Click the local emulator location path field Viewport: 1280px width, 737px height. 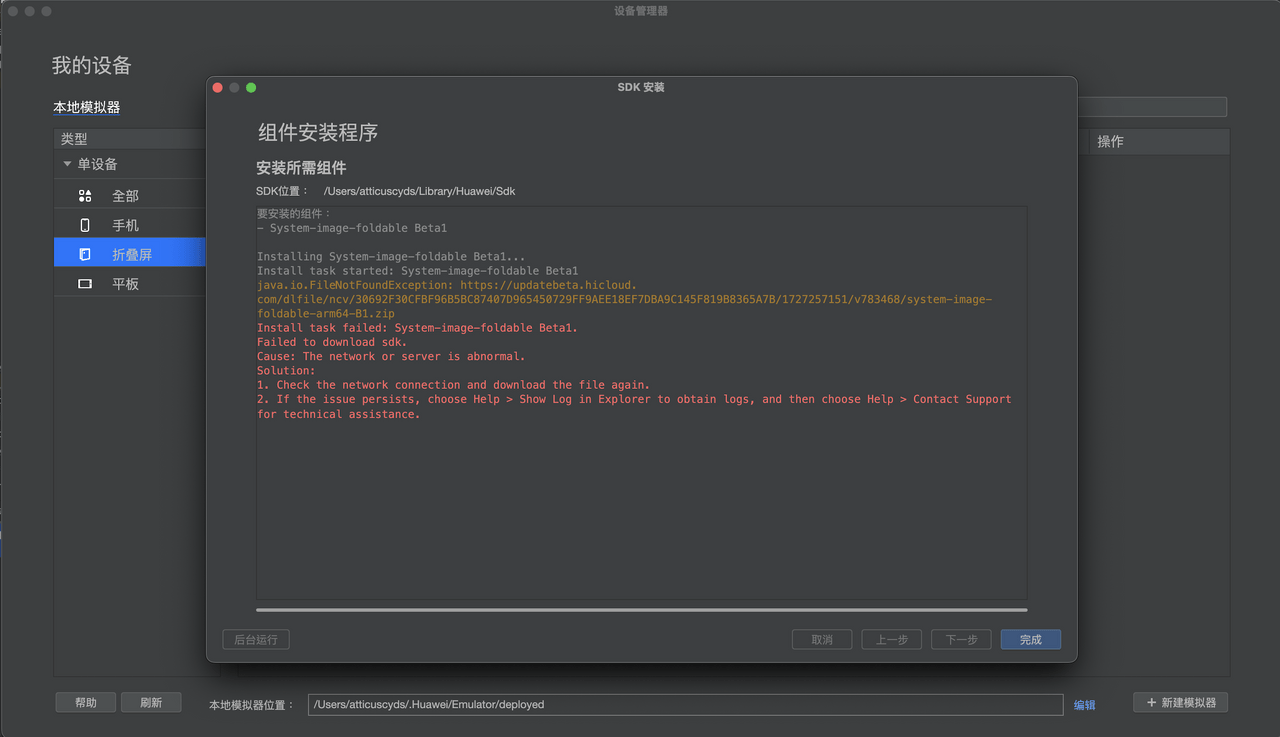coord(685,705)
